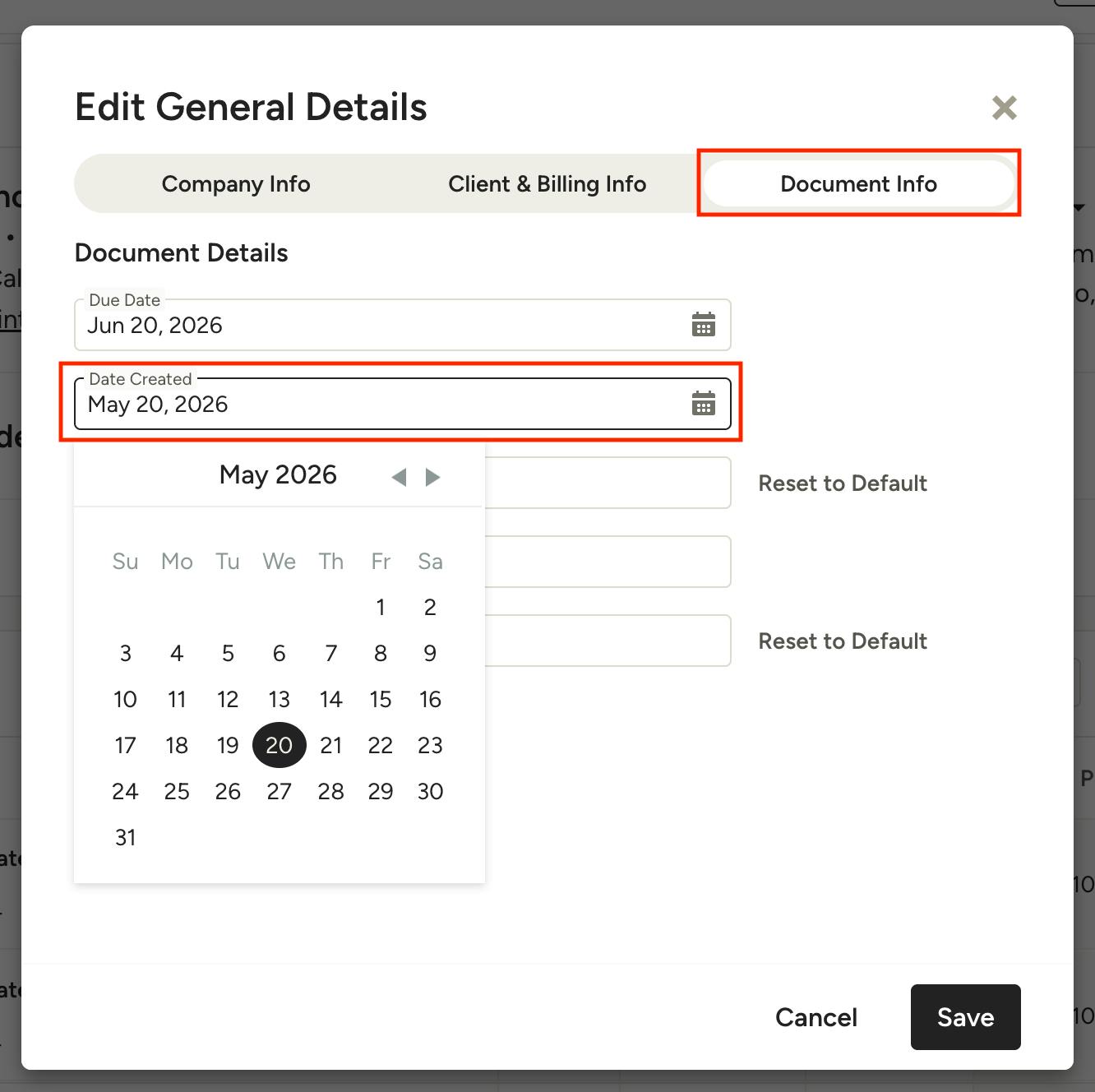Cancel editing general details
This screenshot has height=1092, width=1095.
coord(816,1017)
